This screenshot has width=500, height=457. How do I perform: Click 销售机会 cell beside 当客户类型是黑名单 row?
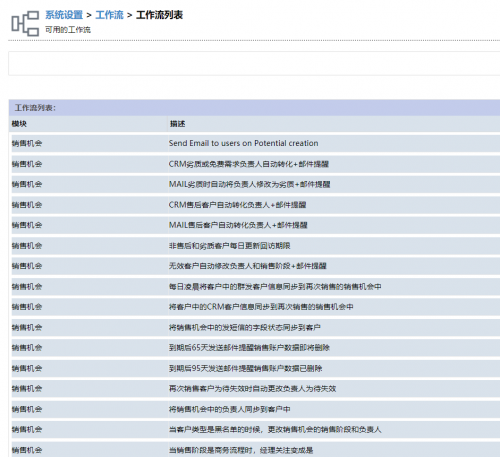27,430
